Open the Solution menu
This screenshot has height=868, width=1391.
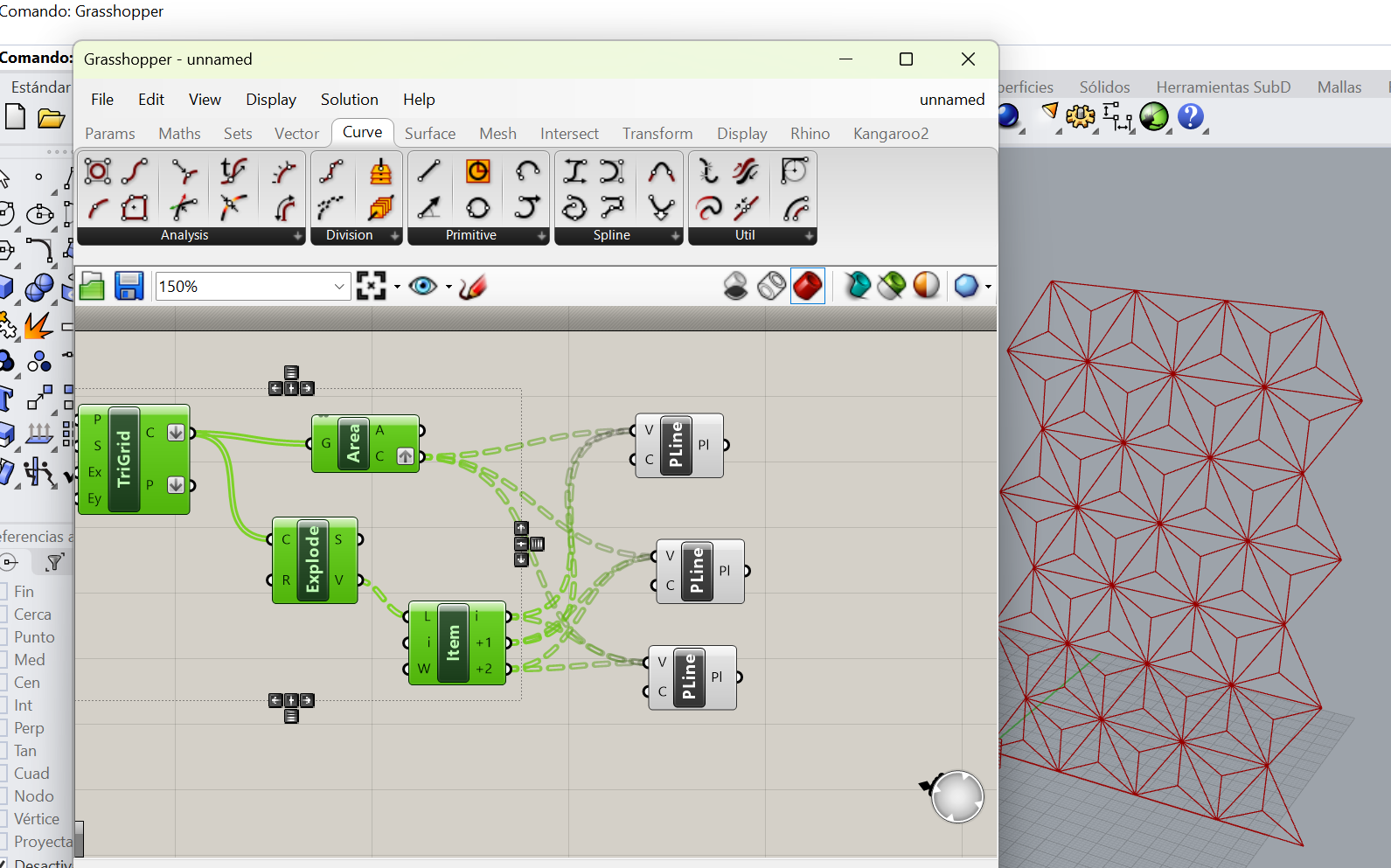coord(349,100)
